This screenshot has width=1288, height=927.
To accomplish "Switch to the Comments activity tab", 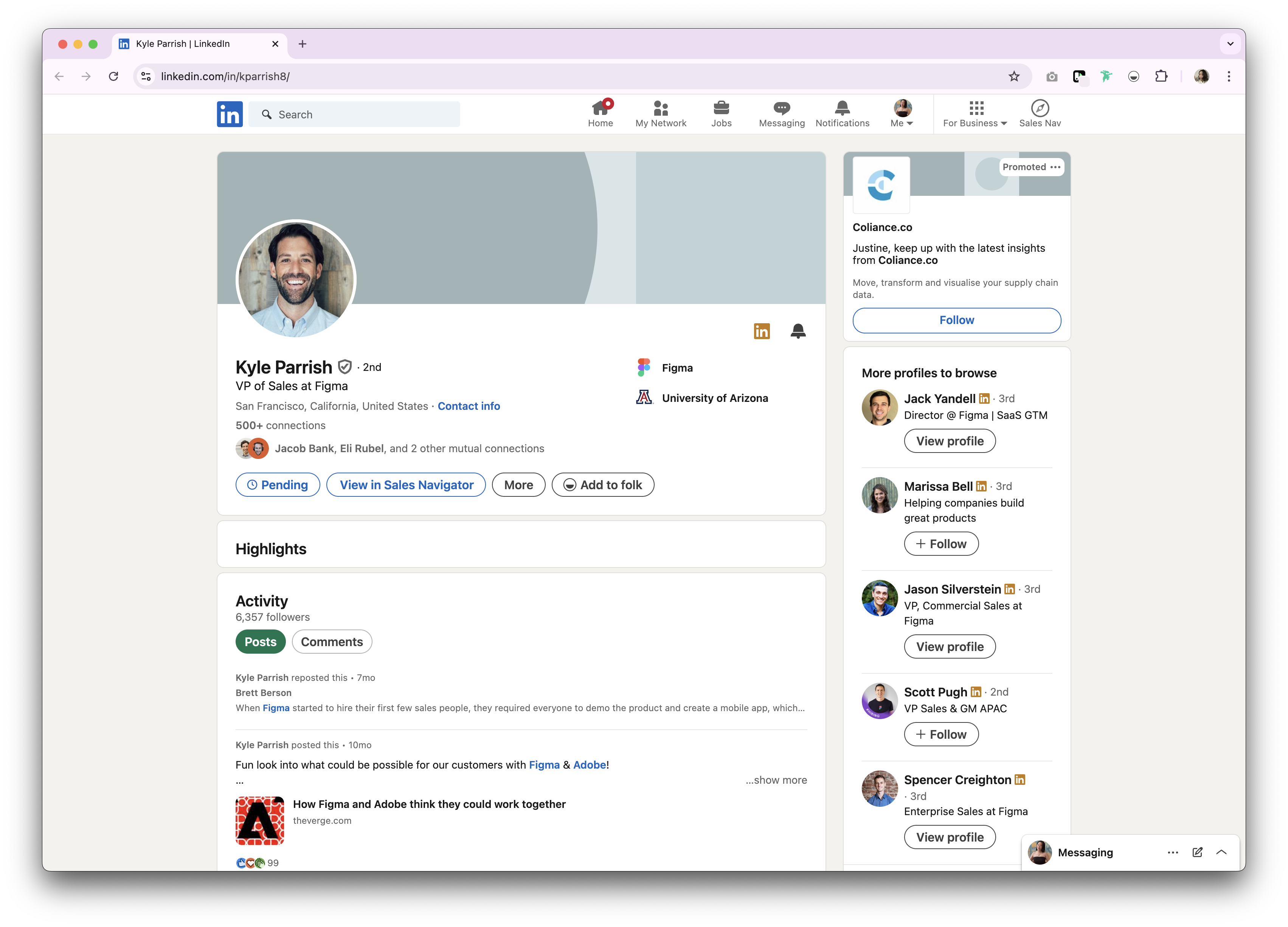I will click(332, 642).
